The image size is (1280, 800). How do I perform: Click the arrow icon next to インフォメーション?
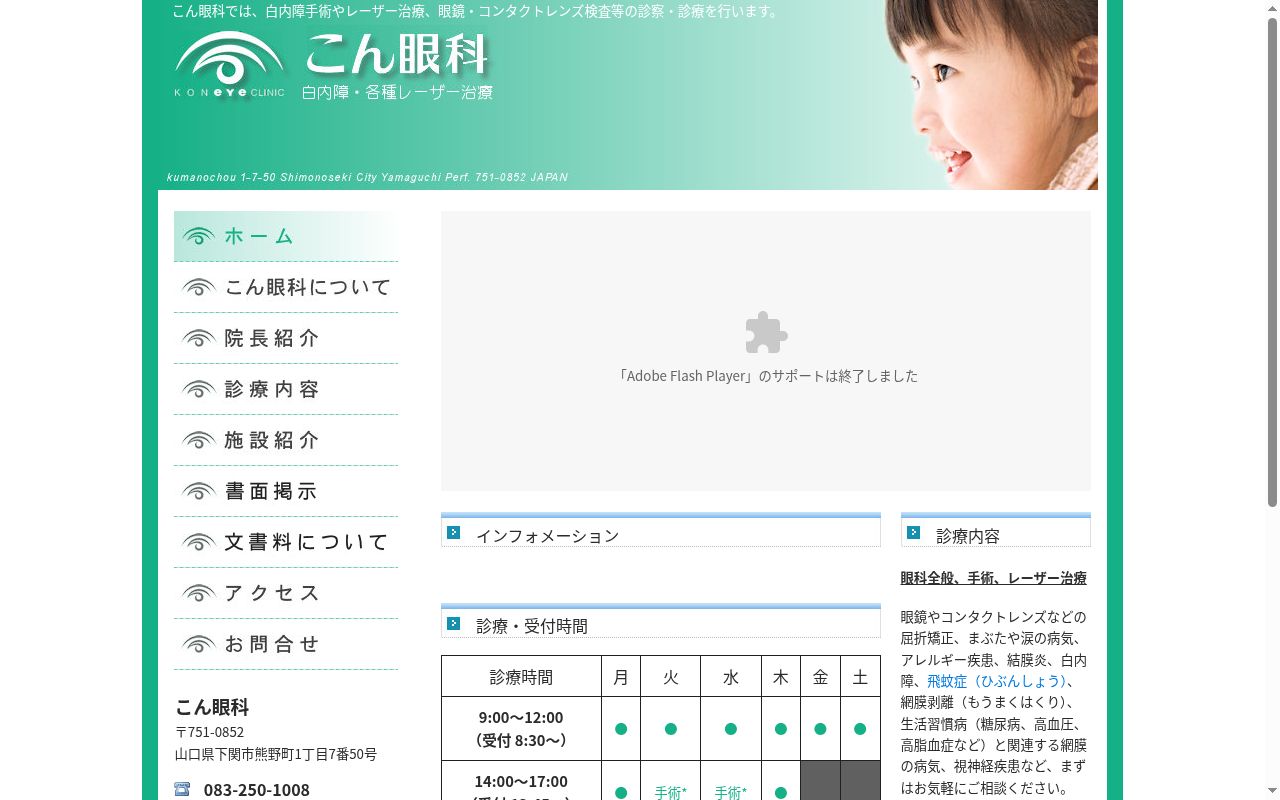tap(453, 533)
